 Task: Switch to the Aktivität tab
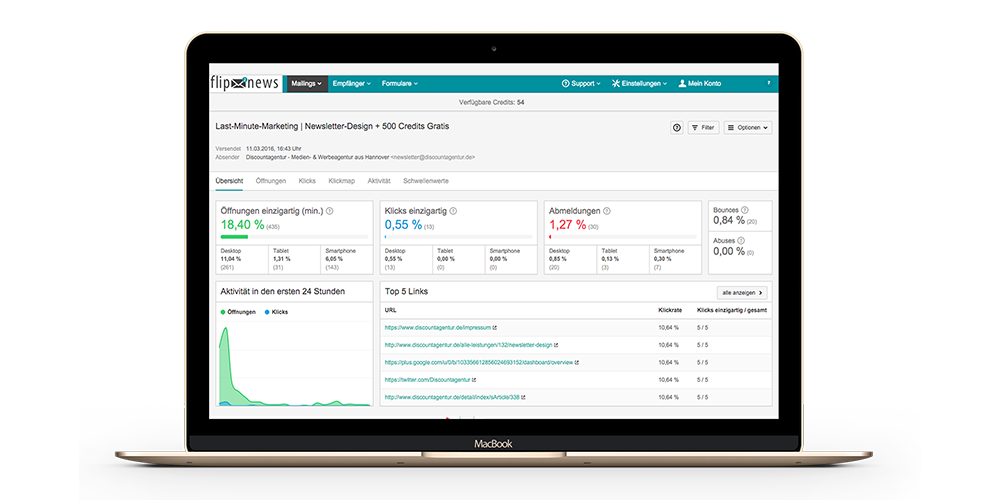coord(379,181)
